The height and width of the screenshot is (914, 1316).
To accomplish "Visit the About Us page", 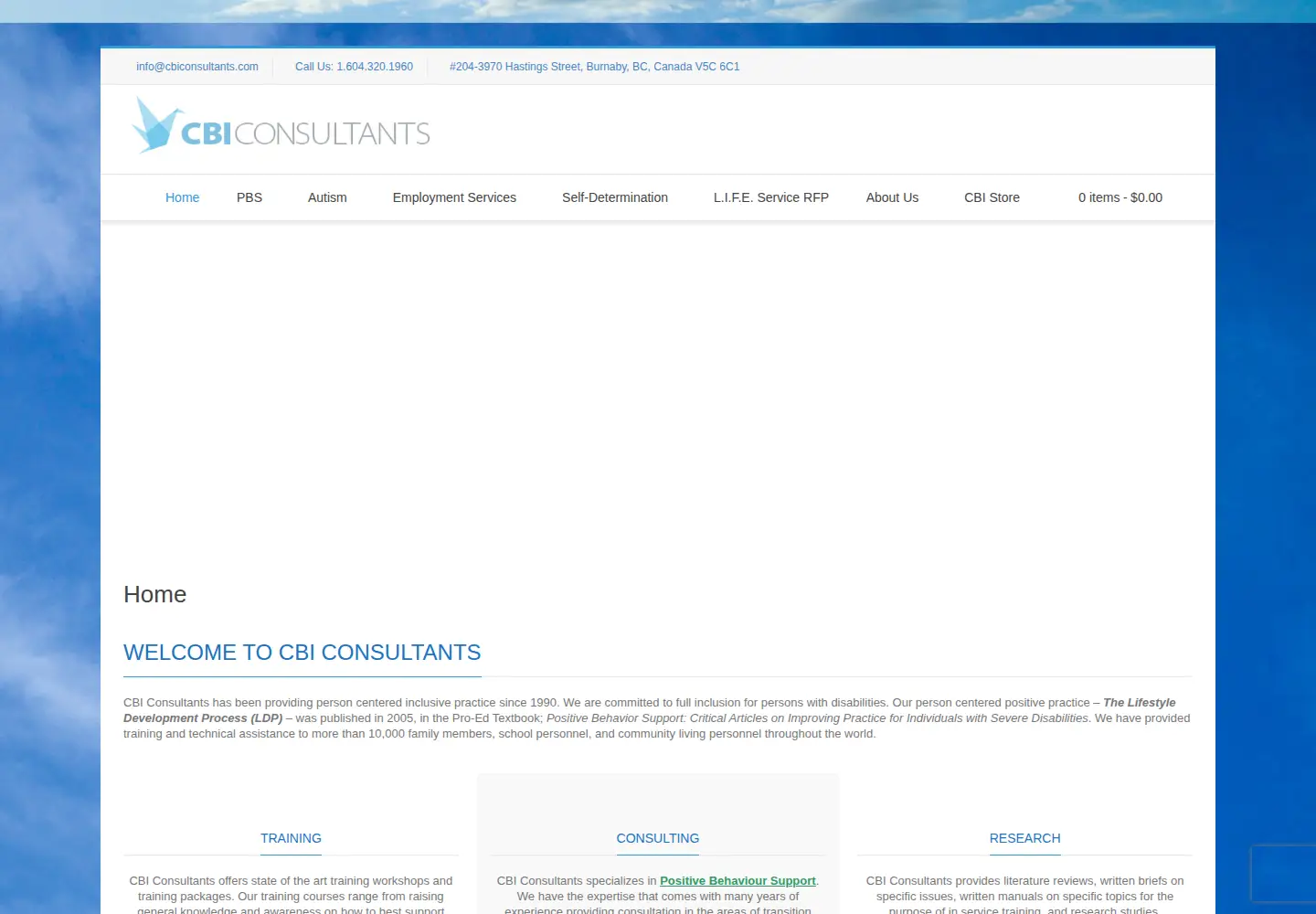I will click(x=892, y=197).
